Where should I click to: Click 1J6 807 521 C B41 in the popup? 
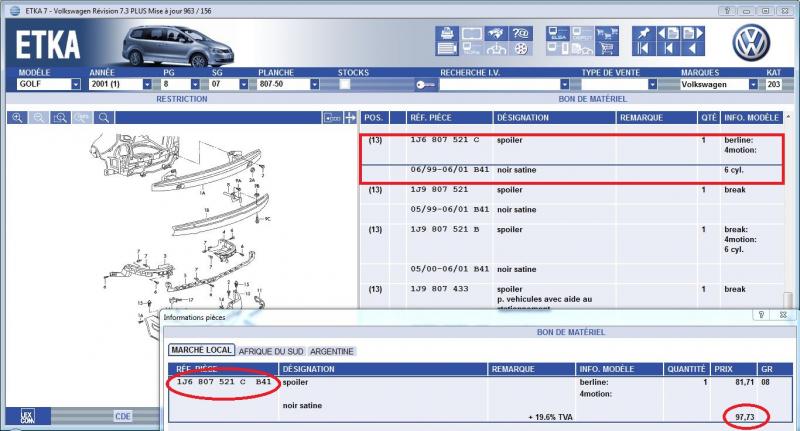click(x=223, y=382)
